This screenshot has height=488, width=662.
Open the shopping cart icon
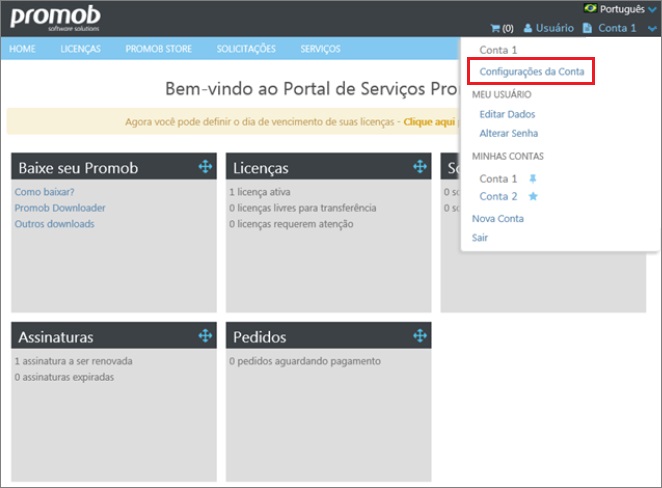[495, 28]
